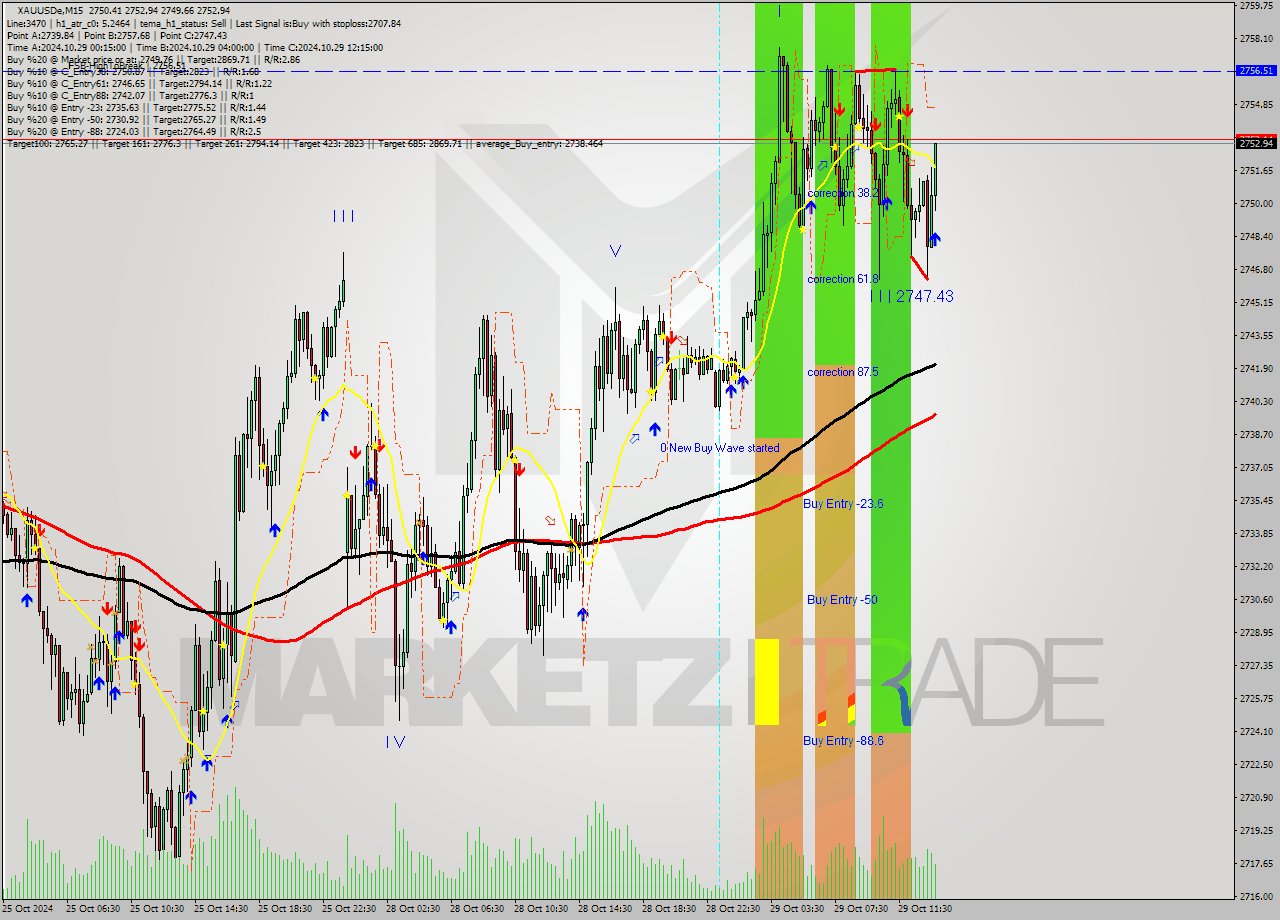Click blue arrow above New Buy Wave label
Viewport: 1280px width, 920px height.
tap(654, 429)
